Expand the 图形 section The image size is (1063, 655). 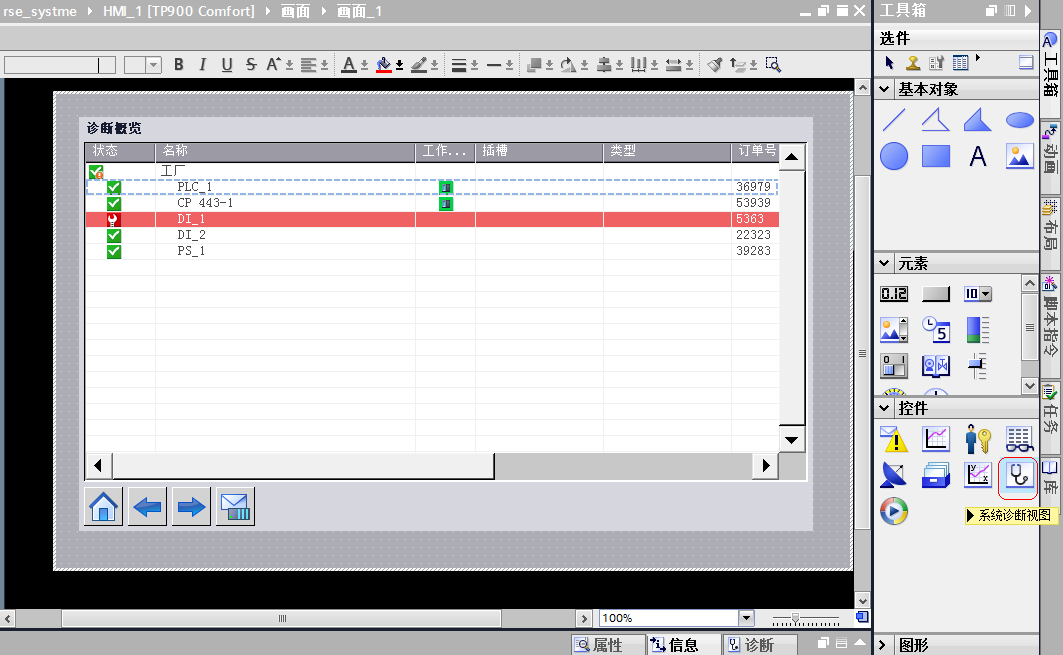point(883,645)
